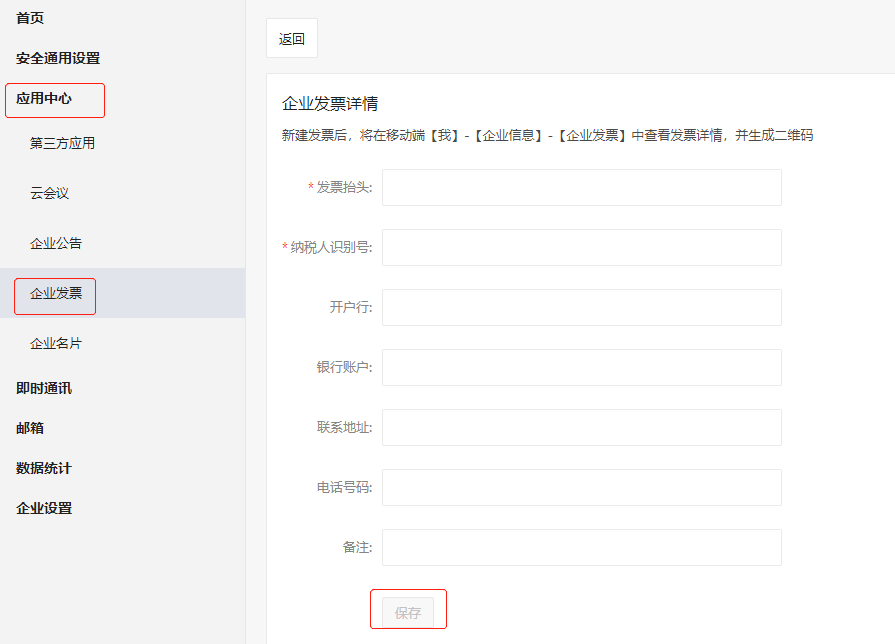The height and width of the screenshot is (644, 895).
Task: Focus the 发票抬头 input field
Action: [x=581, y=187]
